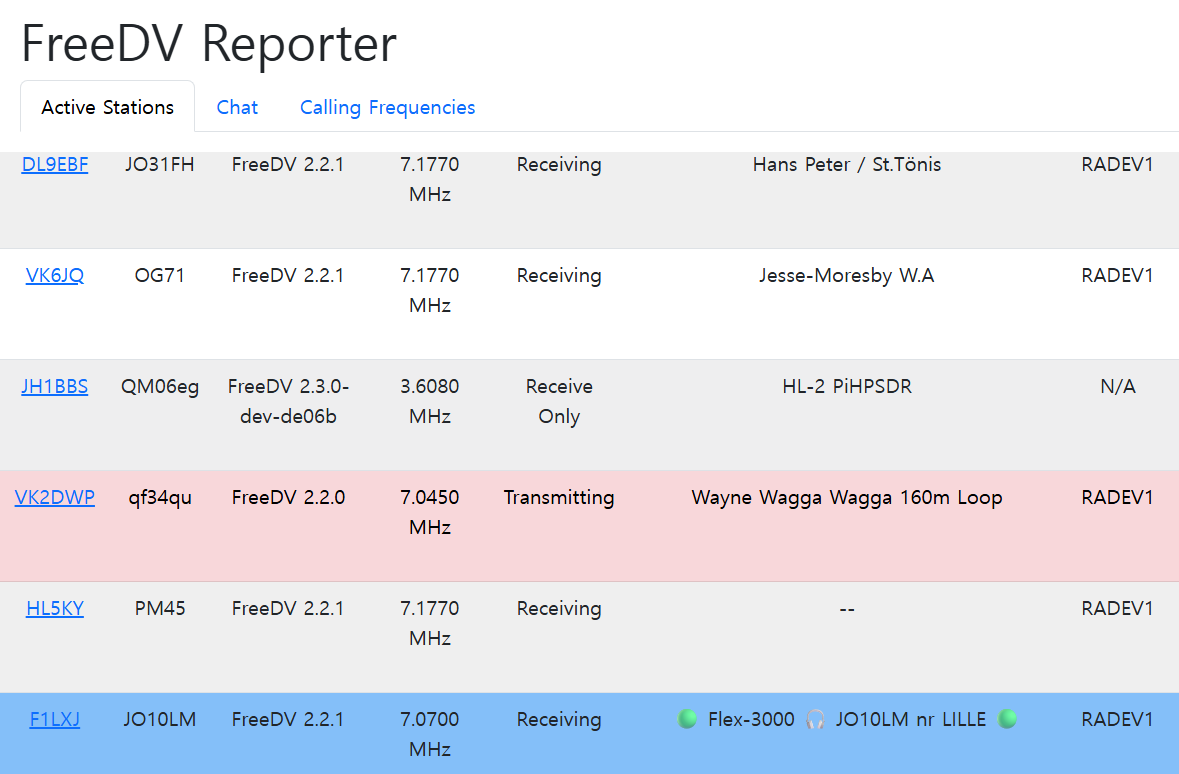Click the FreeDV Reporter page heading
Image resolution: width=1179 pixels, height=774 pixels.
coord(209,44)
